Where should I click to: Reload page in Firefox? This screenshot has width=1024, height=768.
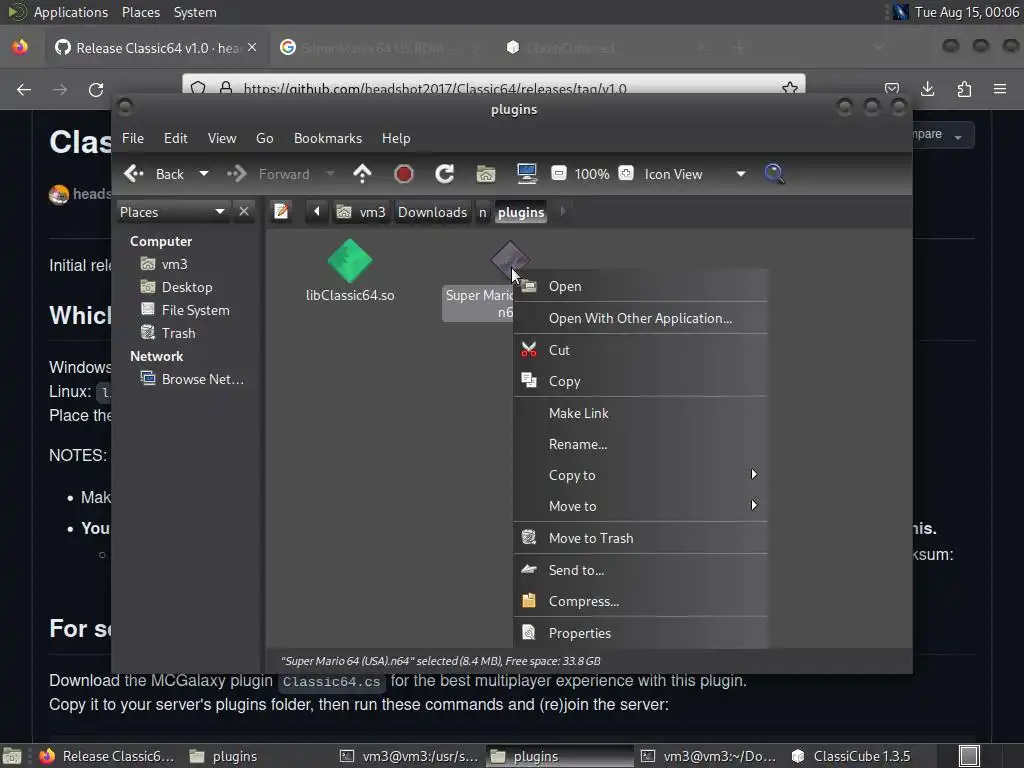[96, 89]
